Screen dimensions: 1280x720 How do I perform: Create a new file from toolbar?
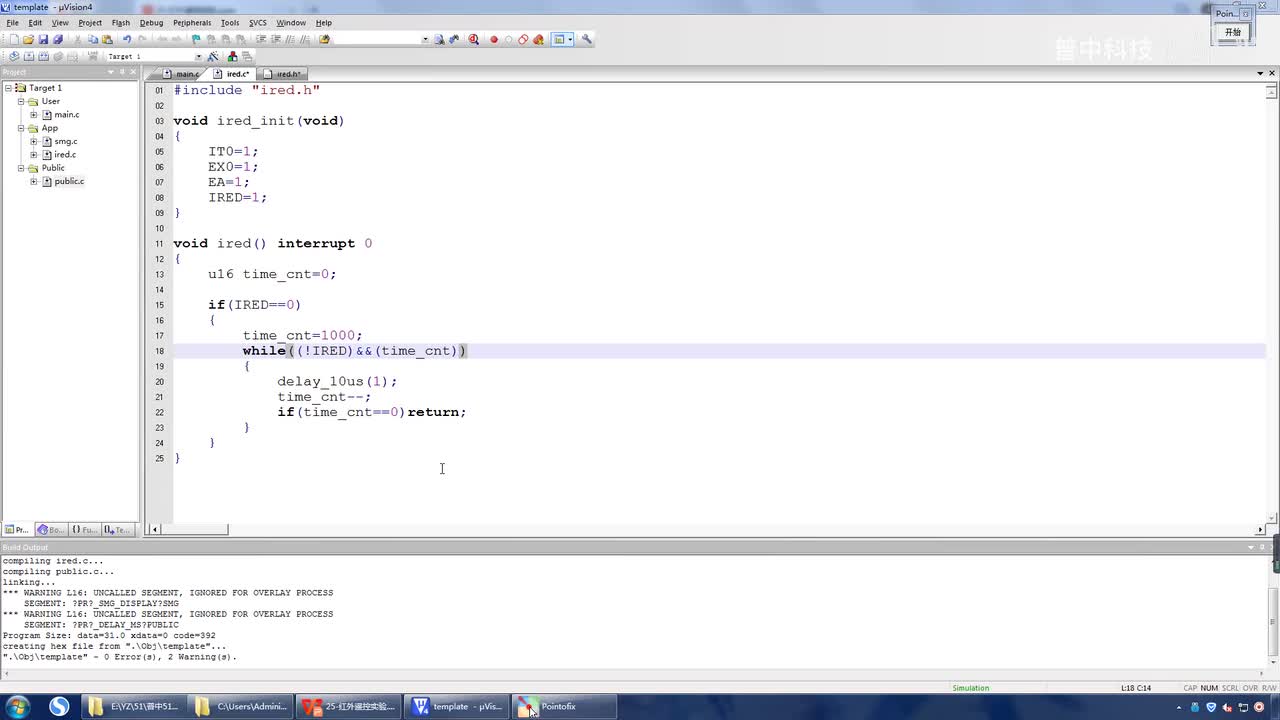[14, 40]
